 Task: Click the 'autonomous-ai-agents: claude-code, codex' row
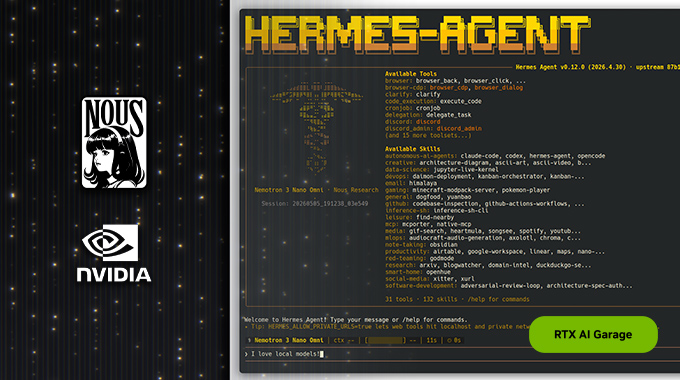[495, 156]
